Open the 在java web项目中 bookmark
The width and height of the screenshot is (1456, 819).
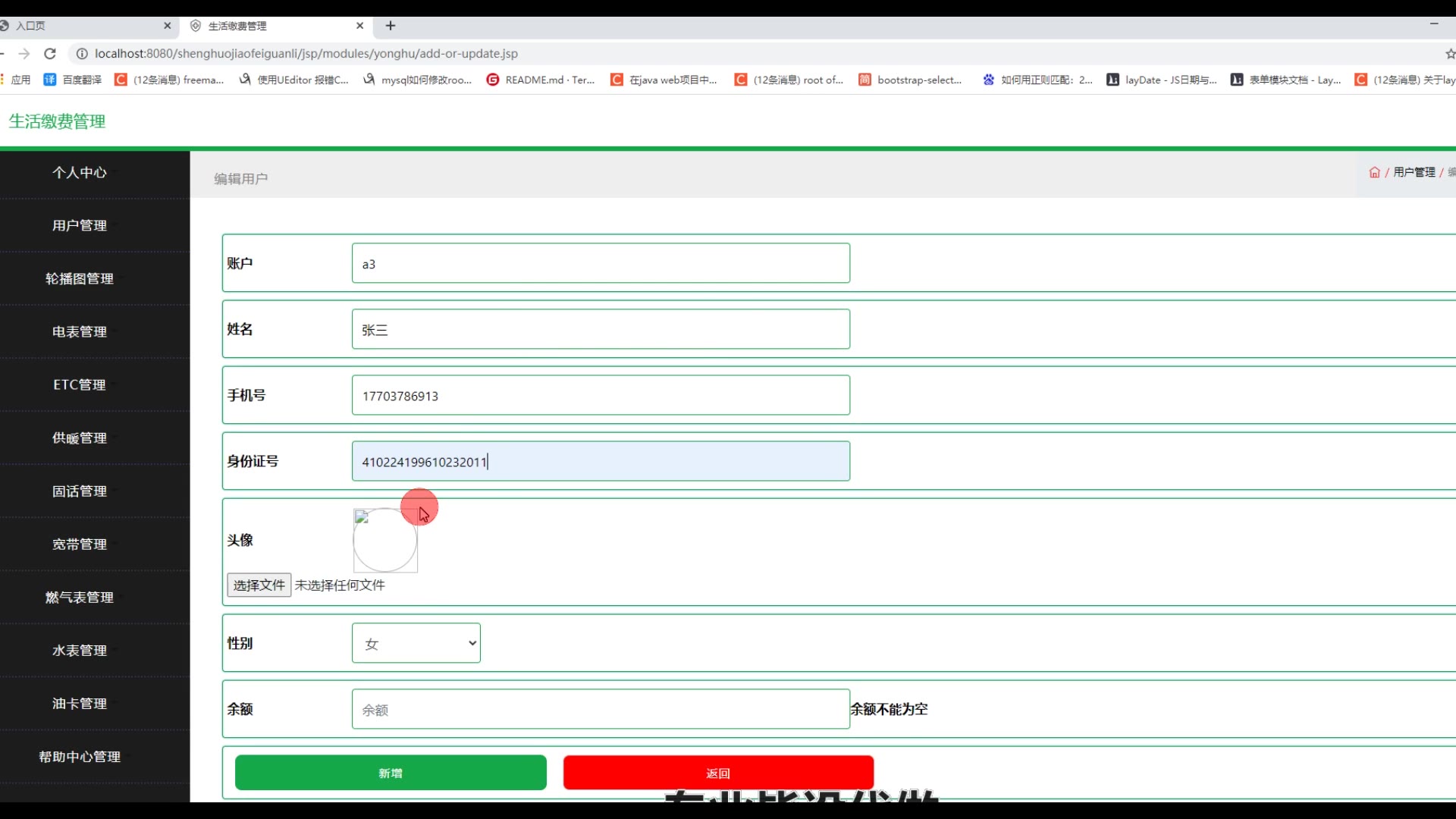[664, 80]
